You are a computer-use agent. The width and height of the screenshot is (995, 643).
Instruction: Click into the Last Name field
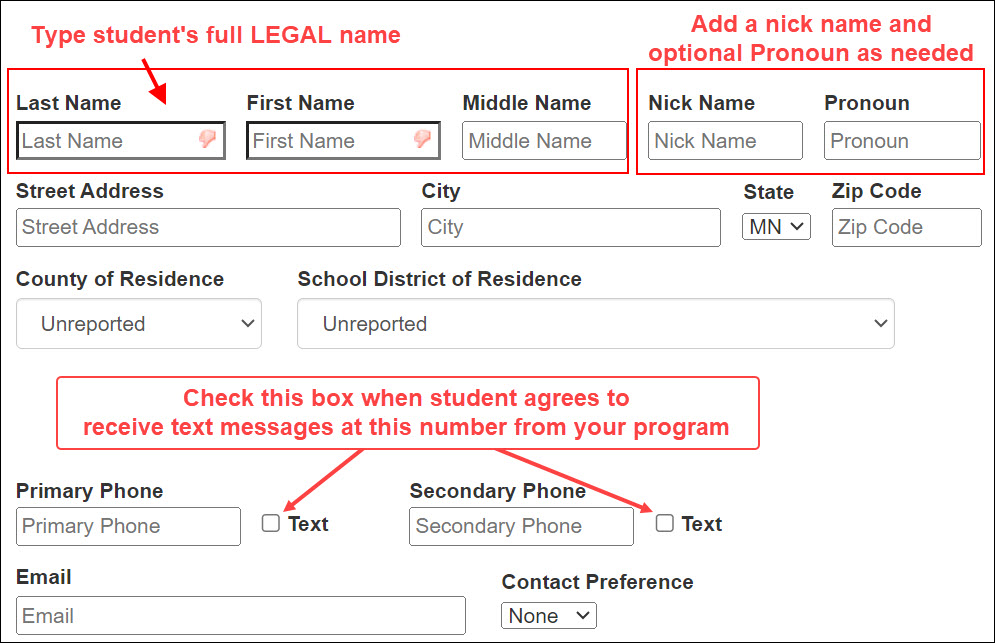105,141
